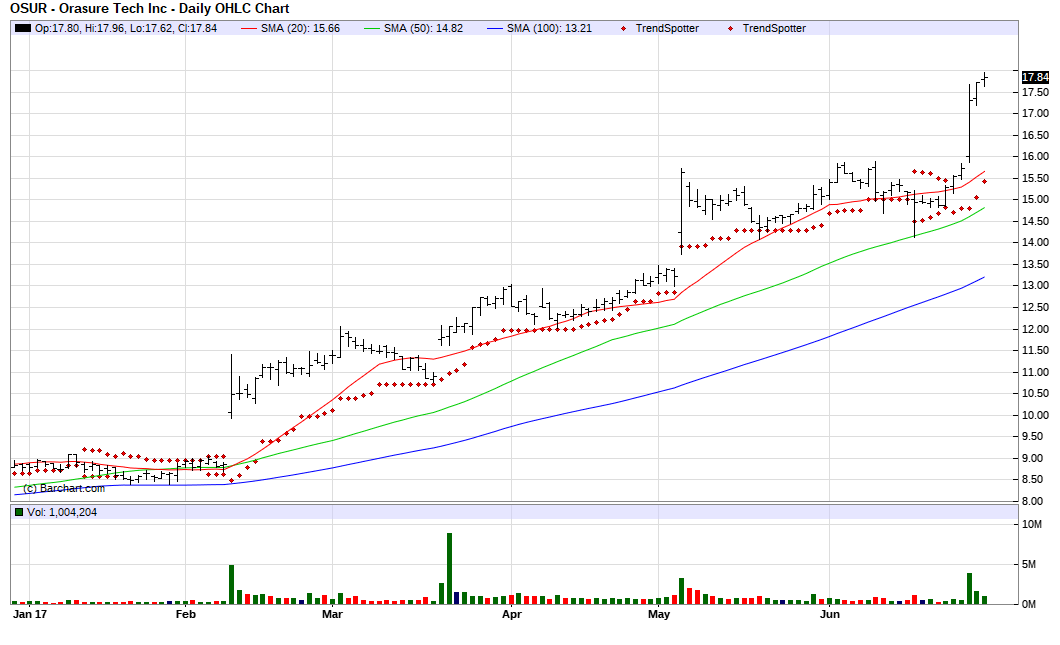Click the tallest volume bar in late March
The width and height of the screenshot is (1060, 645).
tap(450, 569)
